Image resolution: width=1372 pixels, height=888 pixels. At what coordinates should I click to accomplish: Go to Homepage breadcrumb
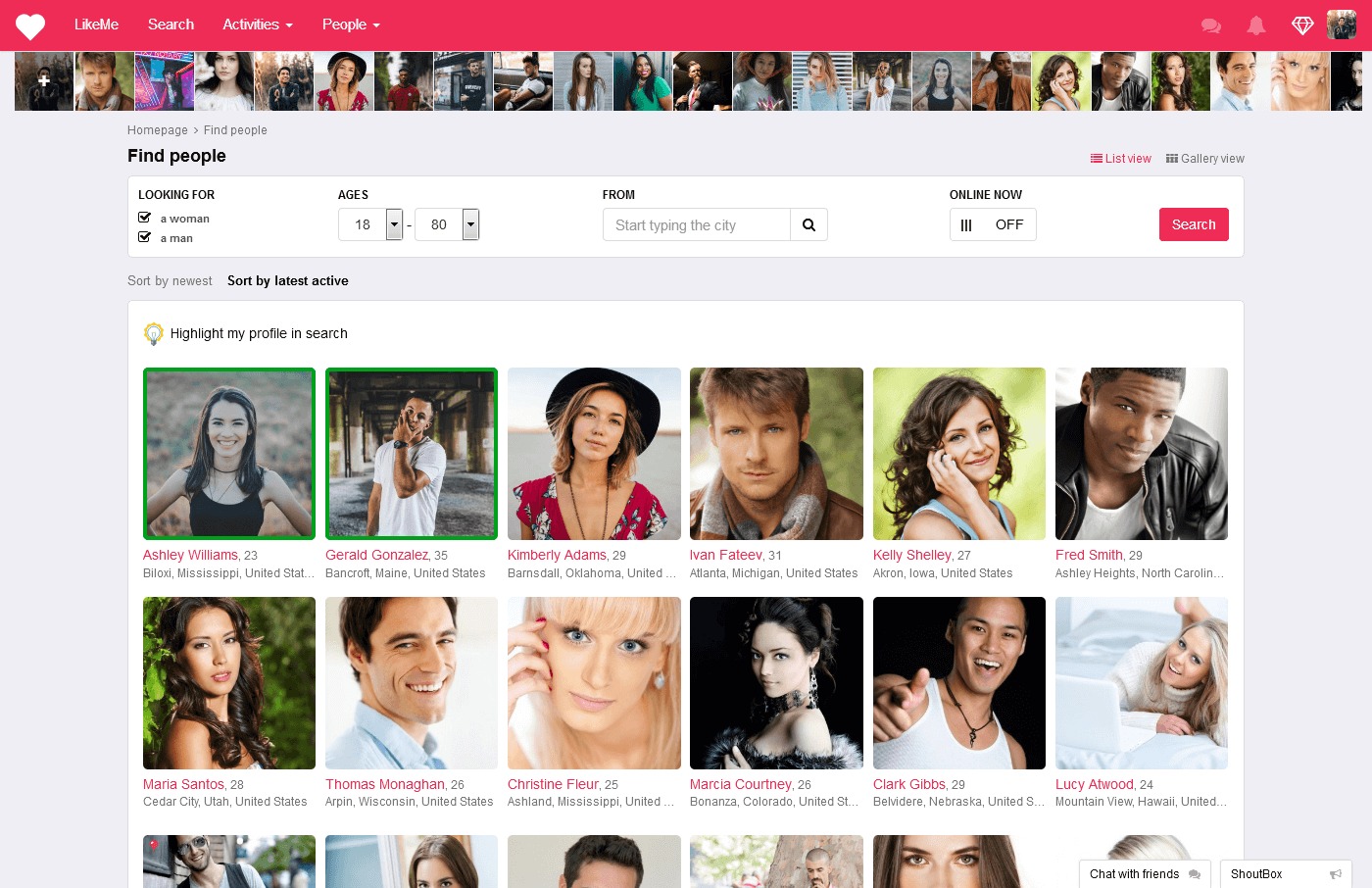click(157, 130)
